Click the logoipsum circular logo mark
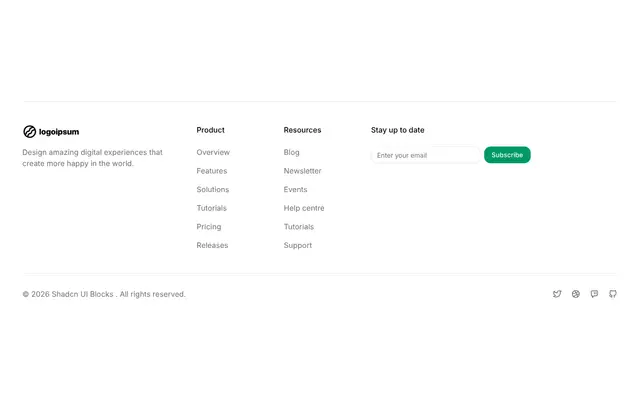This screenshot has width=640, height=400. point(29,131)
